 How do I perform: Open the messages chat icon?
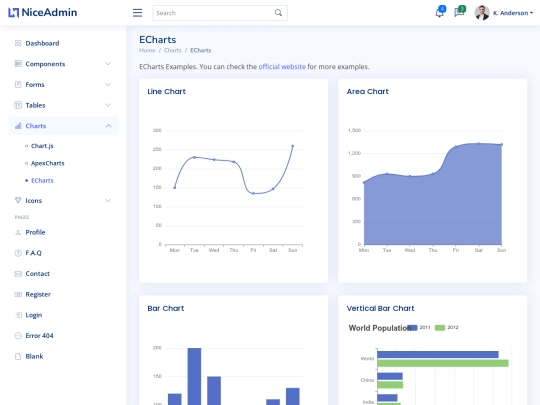tap(459, 13)
